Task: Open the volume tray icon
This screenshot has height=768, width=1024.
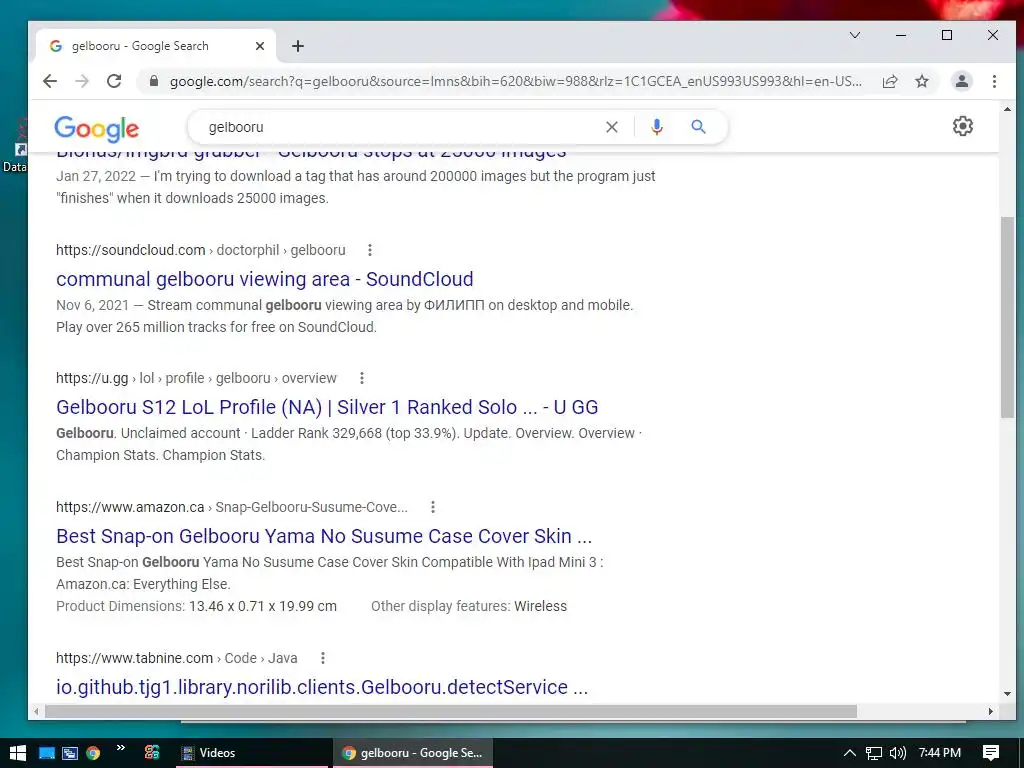Action: (897, 753)
